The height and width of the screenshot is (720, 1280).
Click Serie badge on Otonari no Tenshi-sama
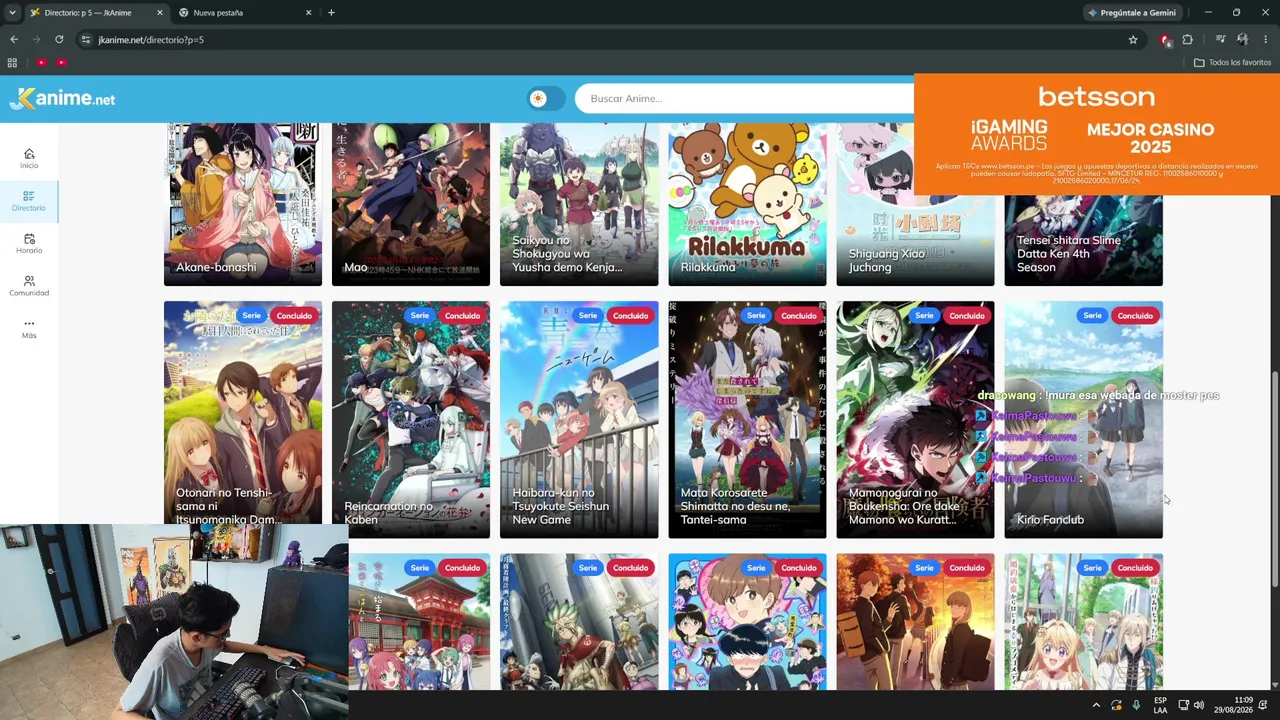click(251, 316)
